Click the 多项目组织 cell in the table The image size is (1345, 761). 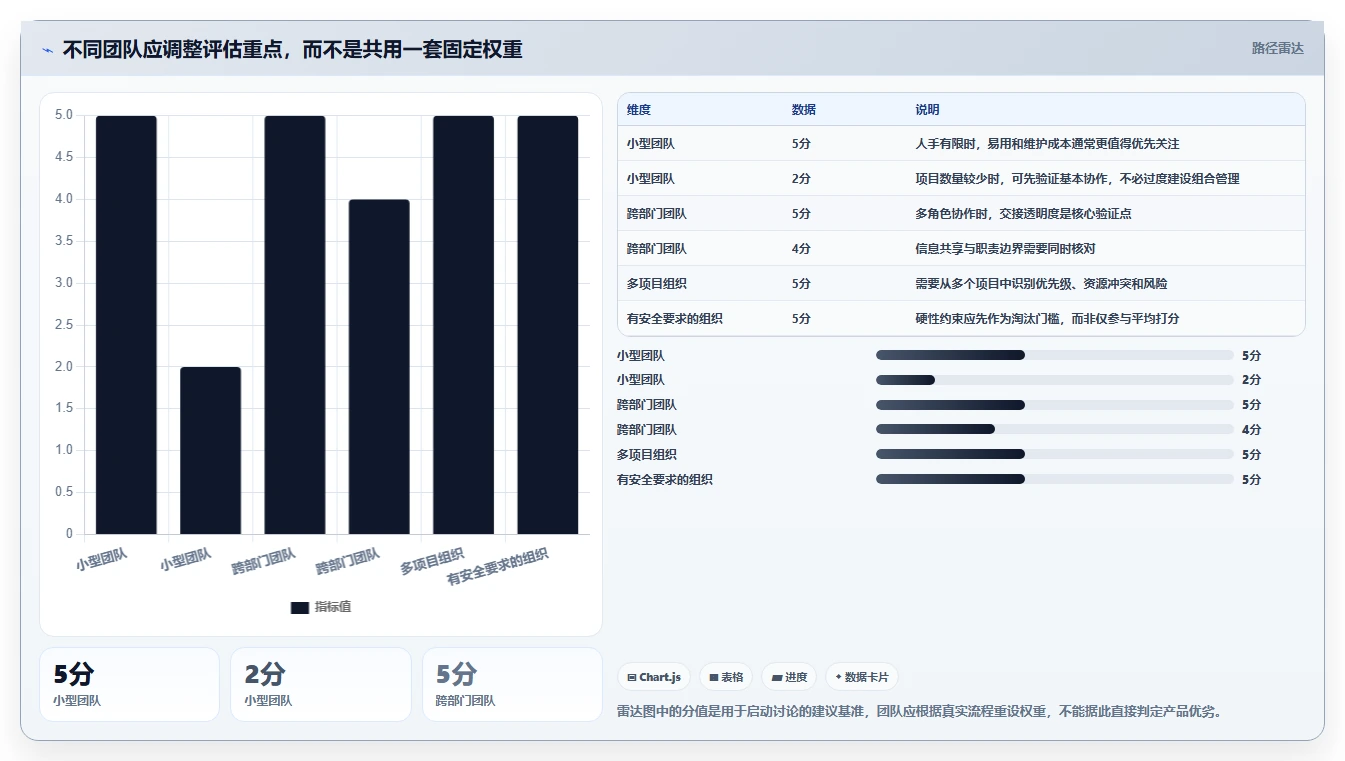(x=657, y=284)
